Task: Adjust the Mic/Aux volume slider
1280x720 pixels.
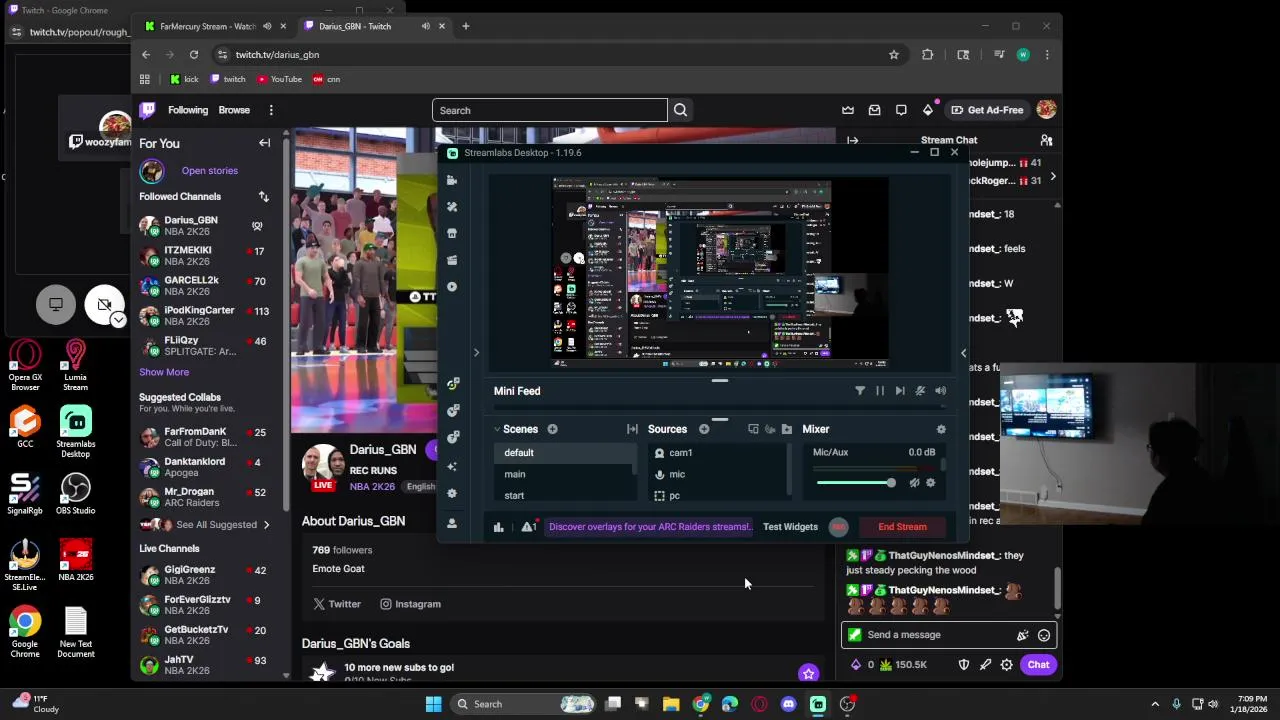Action: pyautogui.click(x=856, y=483)
